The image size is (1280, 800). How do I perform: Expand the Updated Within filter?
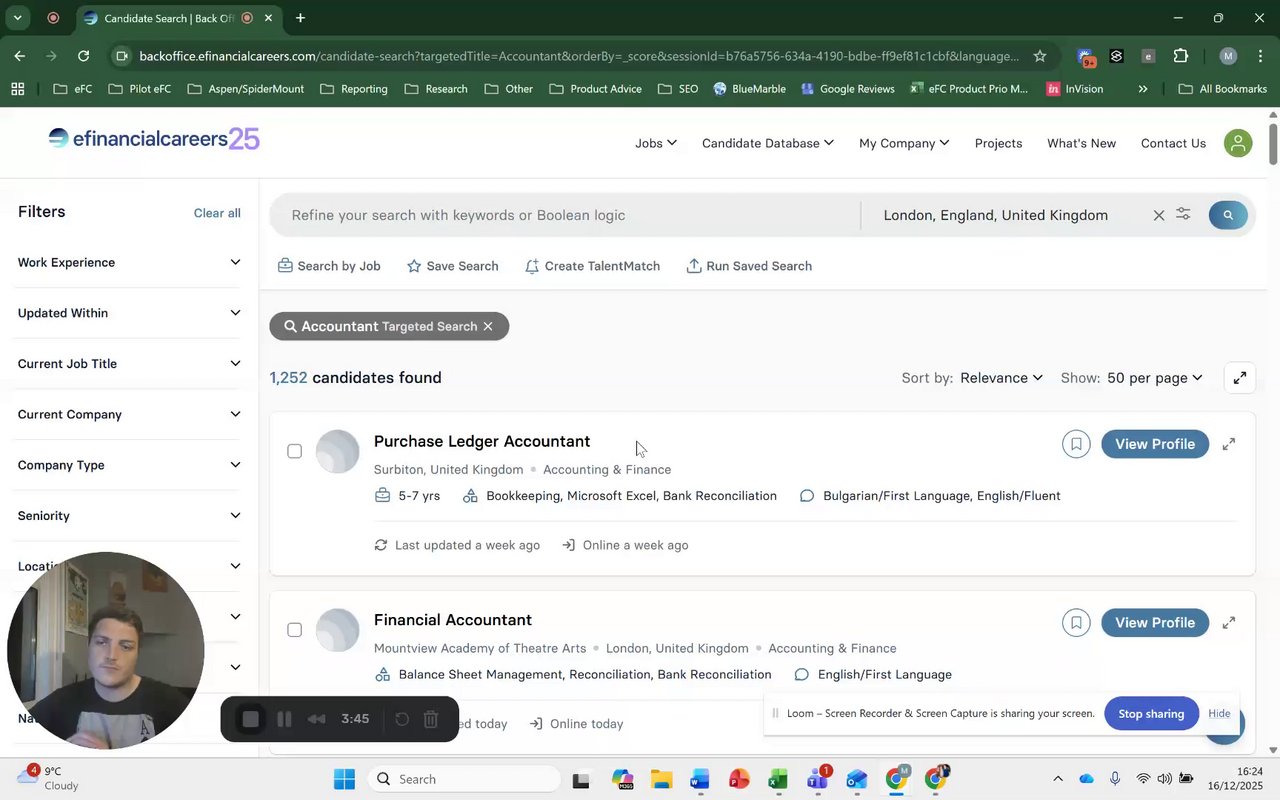(129, 313)
